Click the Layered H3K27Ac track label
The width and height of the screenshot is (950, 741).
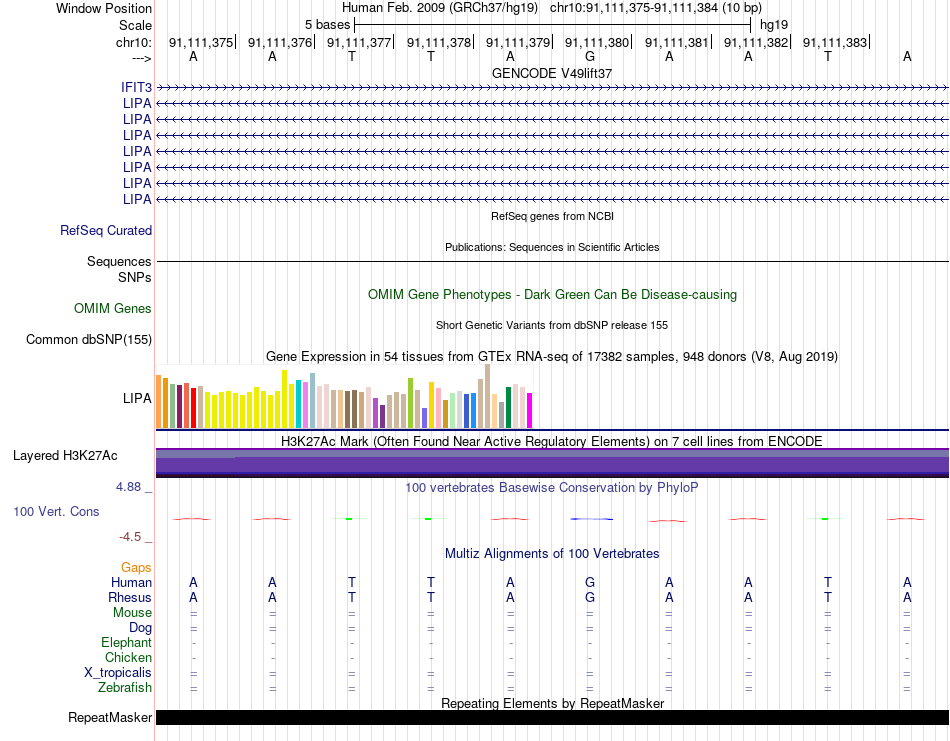tap(65, 456)
